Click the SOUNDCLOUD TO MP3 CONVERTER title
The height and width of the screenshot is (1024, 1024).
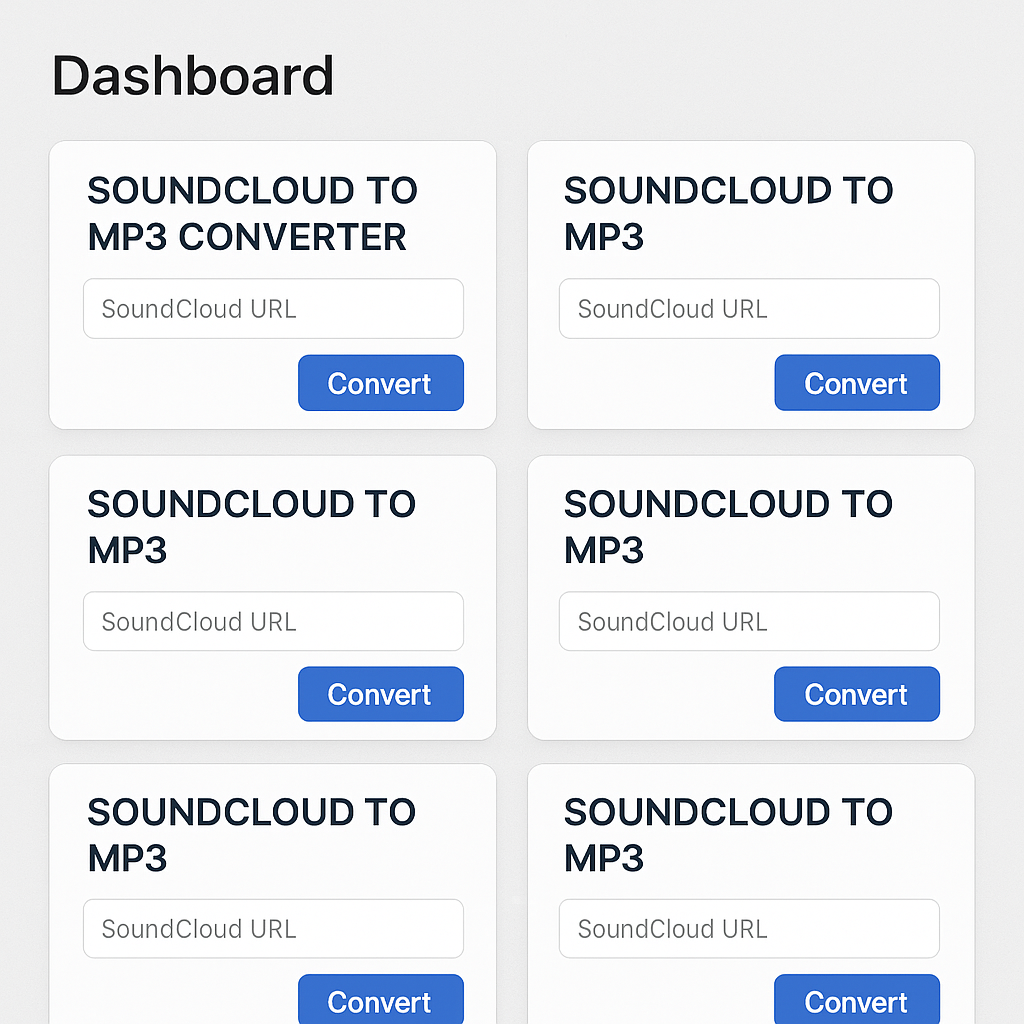point(252,213)
